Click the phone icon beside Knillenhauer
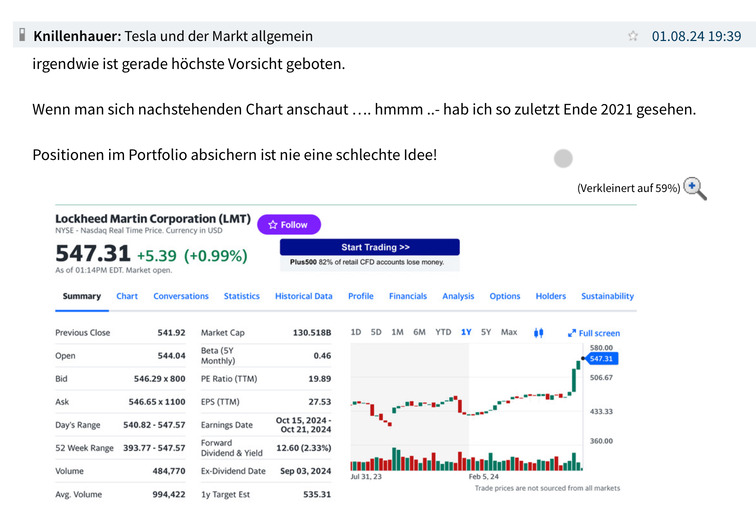 (22, 35)
